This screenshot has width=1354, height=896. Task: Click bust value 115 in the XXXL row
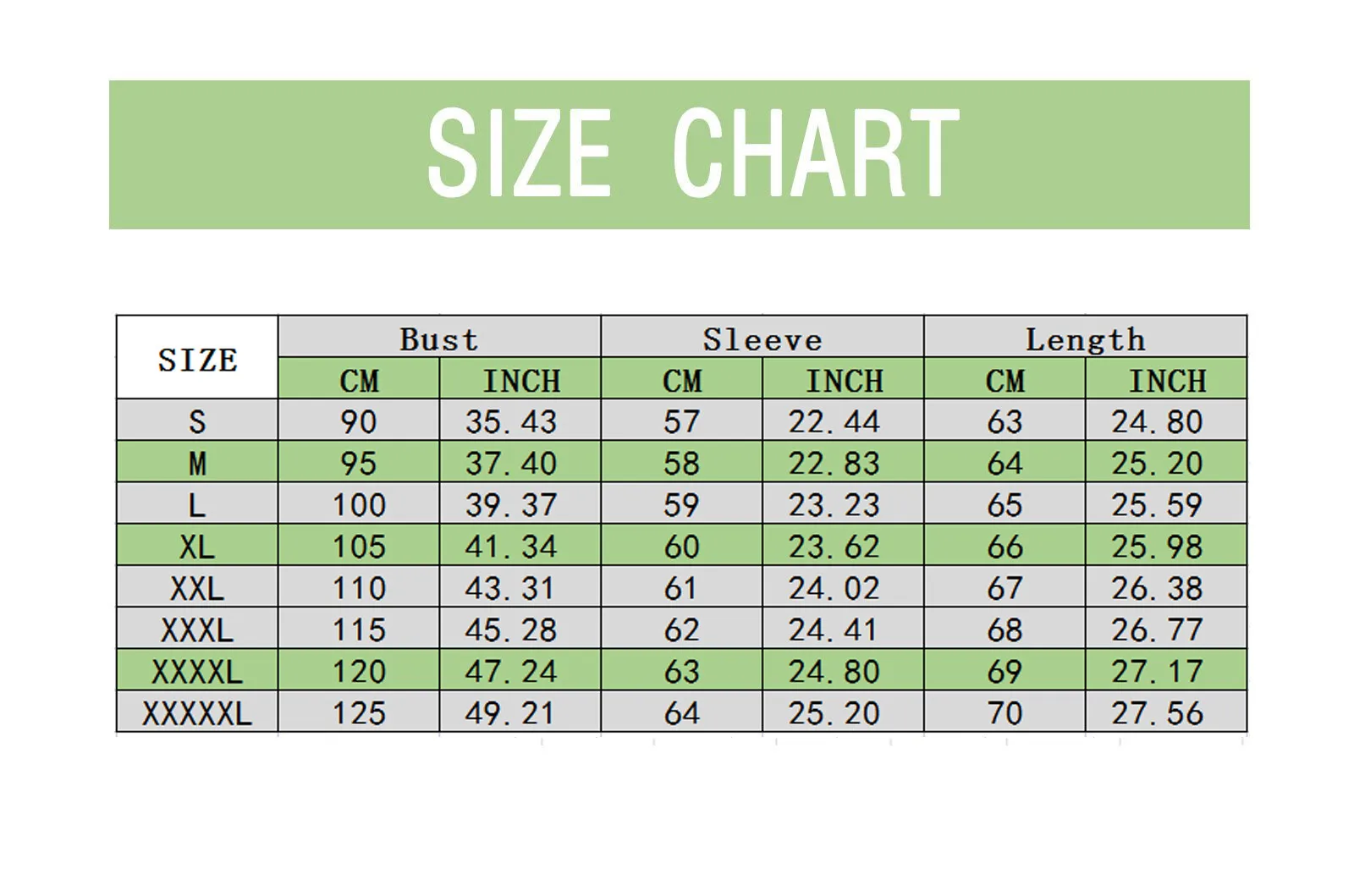pyautogui.click(x=359, y=629)
